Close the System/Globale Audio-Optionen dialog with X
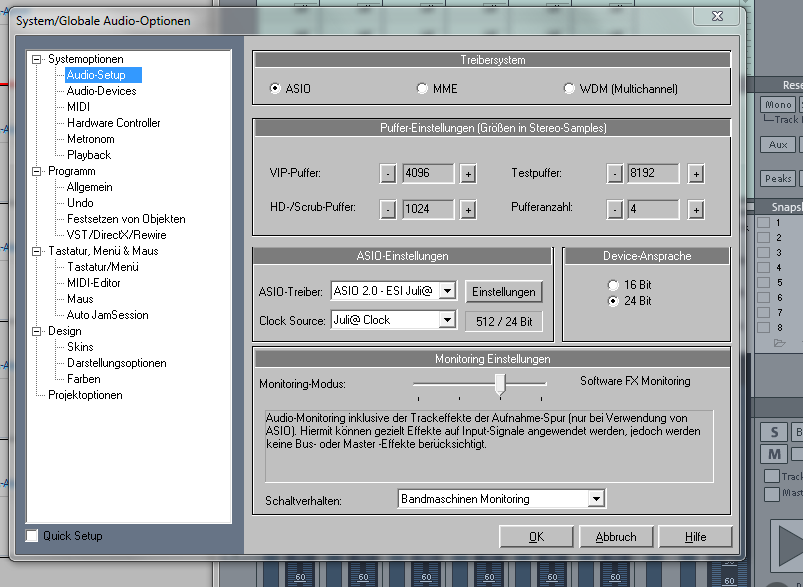This screenshot has height=587, width=803. point(717,16)
